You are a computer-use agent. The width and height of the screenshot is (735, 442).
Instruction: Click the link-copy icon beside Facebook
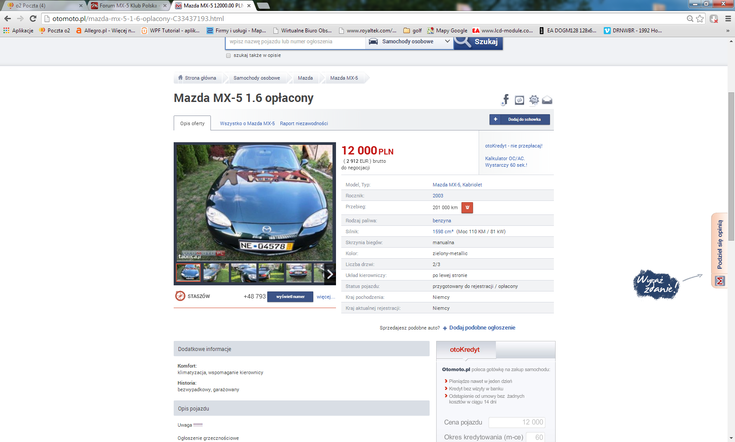click(x=519, y=100)
